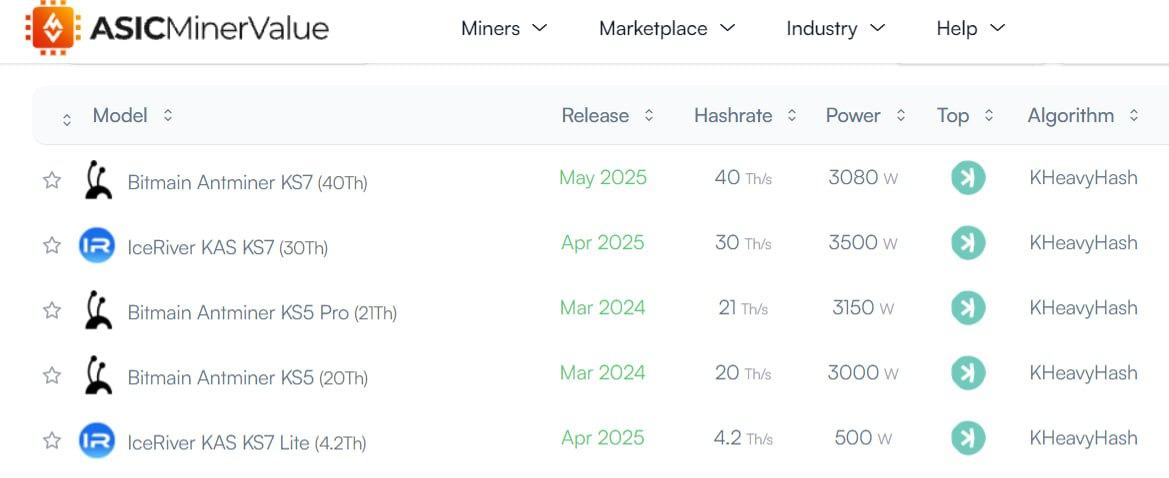Viewport: 1169px width, 478px height.
Task: Click the 3080 W power value
Action: [x=863, y=177]
